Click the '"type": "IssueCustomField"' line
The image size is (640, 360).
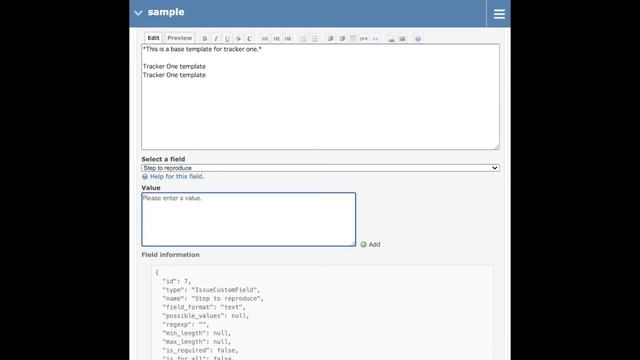(211, 290)
